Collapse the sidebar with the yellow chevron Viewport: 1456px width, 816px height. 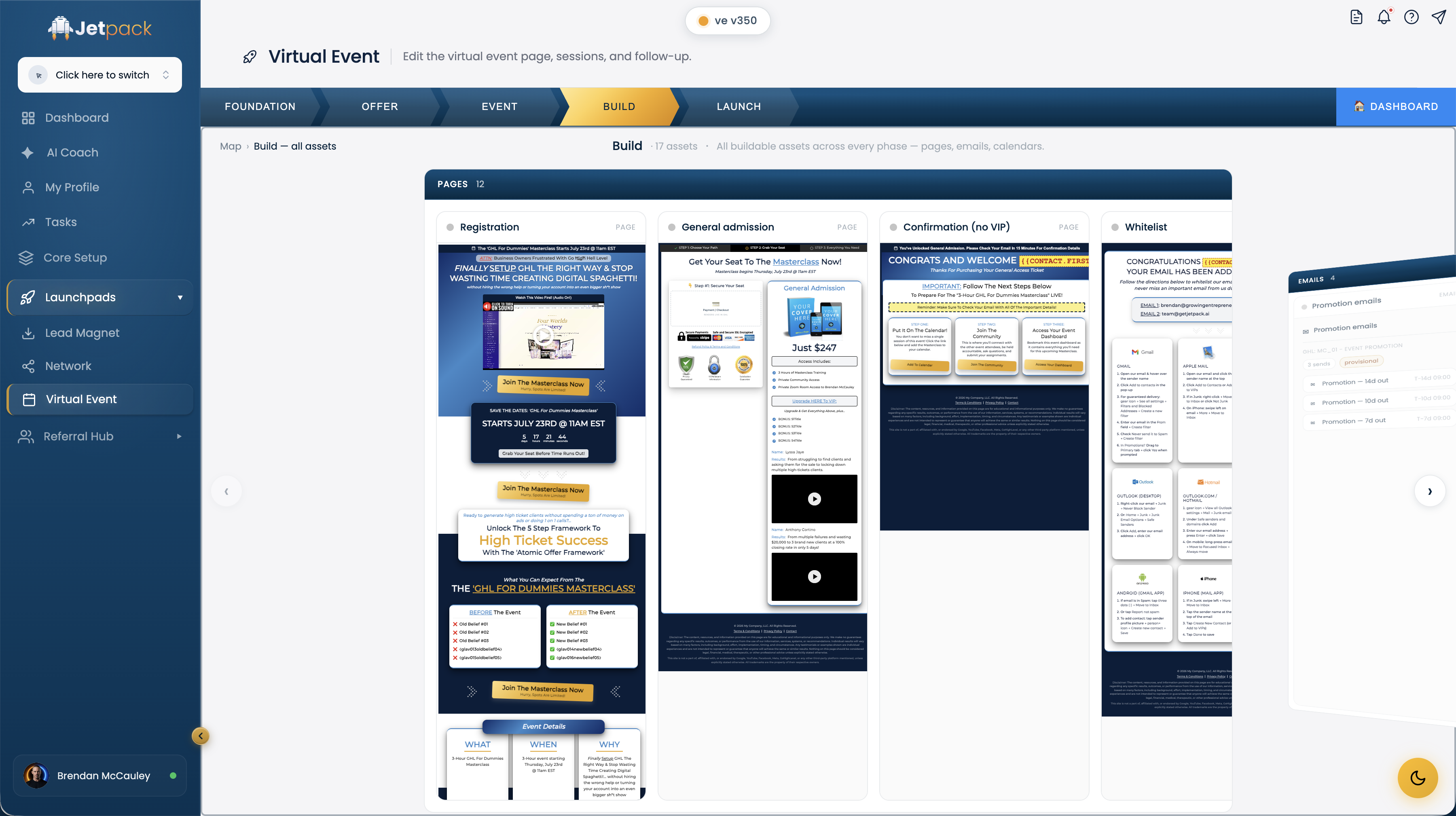tap(201, 736)
